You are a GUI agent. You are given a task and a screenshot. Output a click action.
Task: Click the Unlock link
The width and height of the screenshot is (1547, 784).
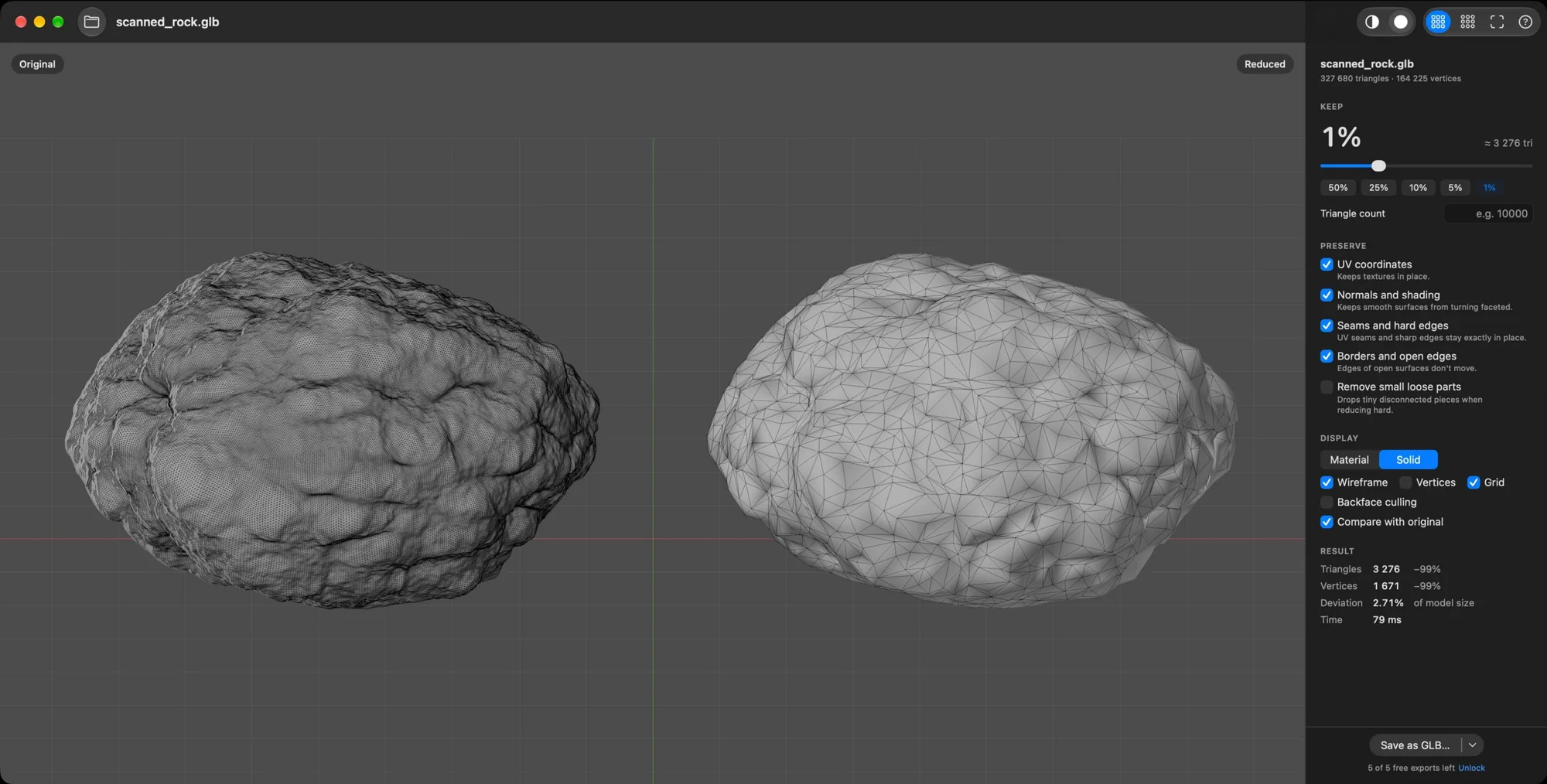(x=1471, y=769)
